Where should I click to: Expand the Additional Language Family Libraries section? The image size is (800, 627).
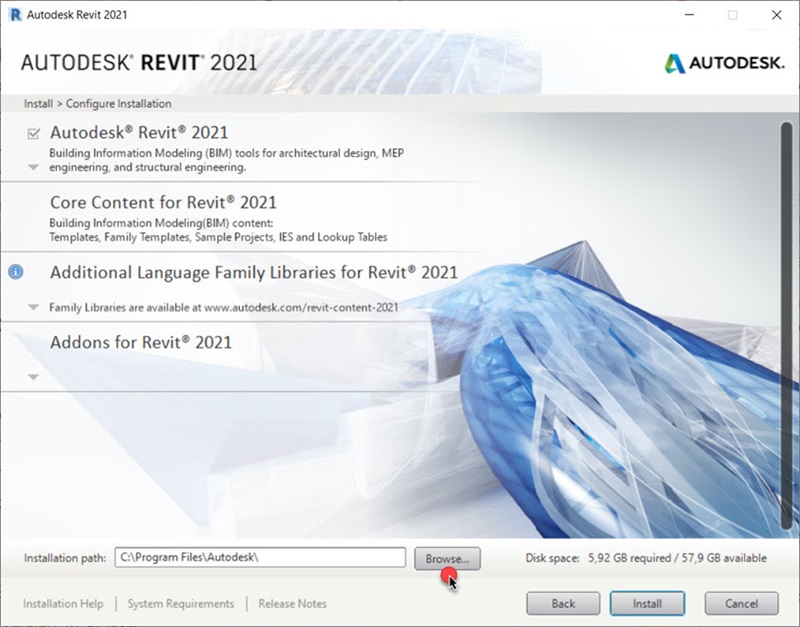(x=33, y=307)
